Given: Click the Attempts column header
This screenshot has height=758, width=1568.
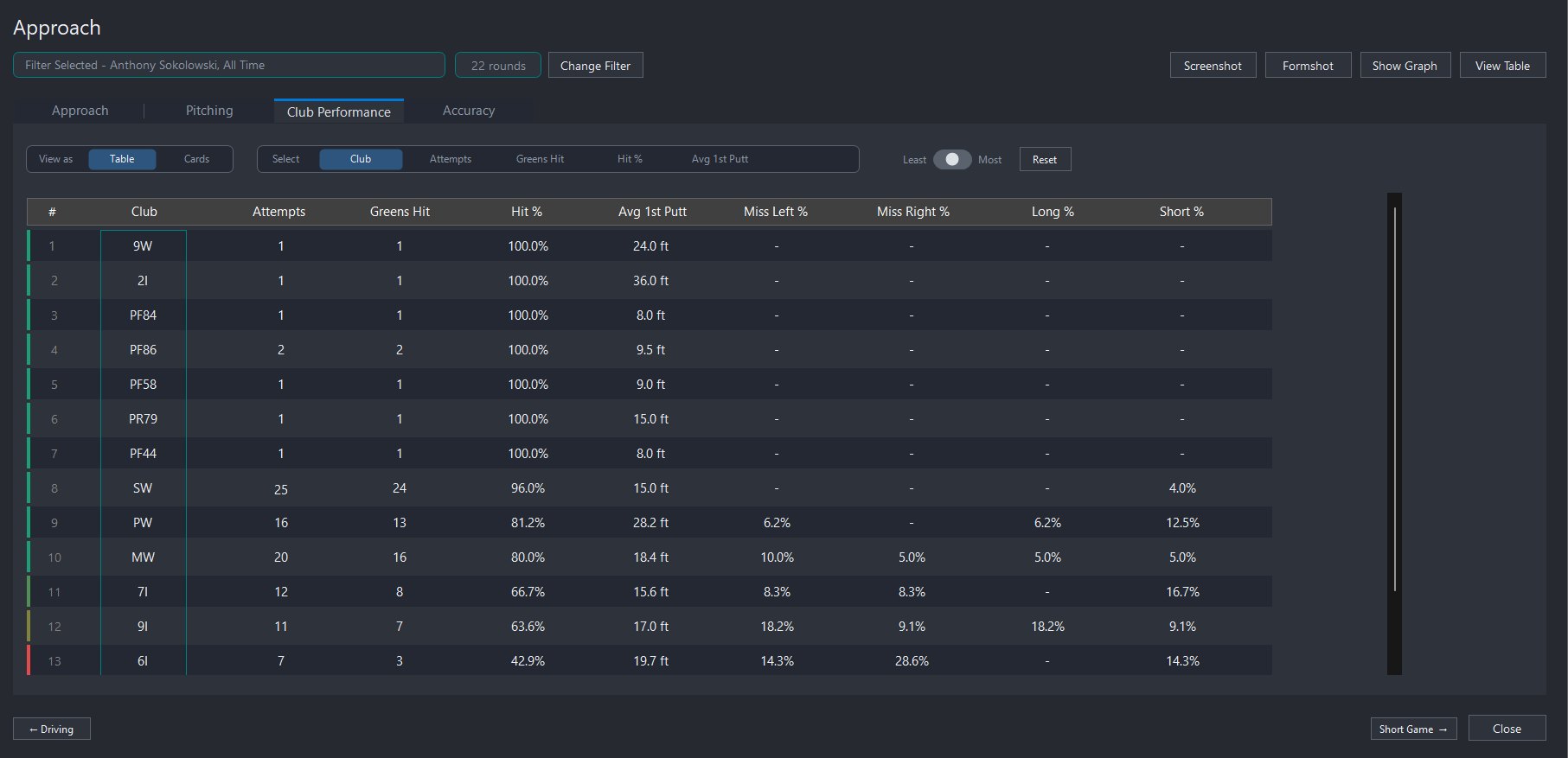Looking at the screenshot, I should tap(278, 212).
